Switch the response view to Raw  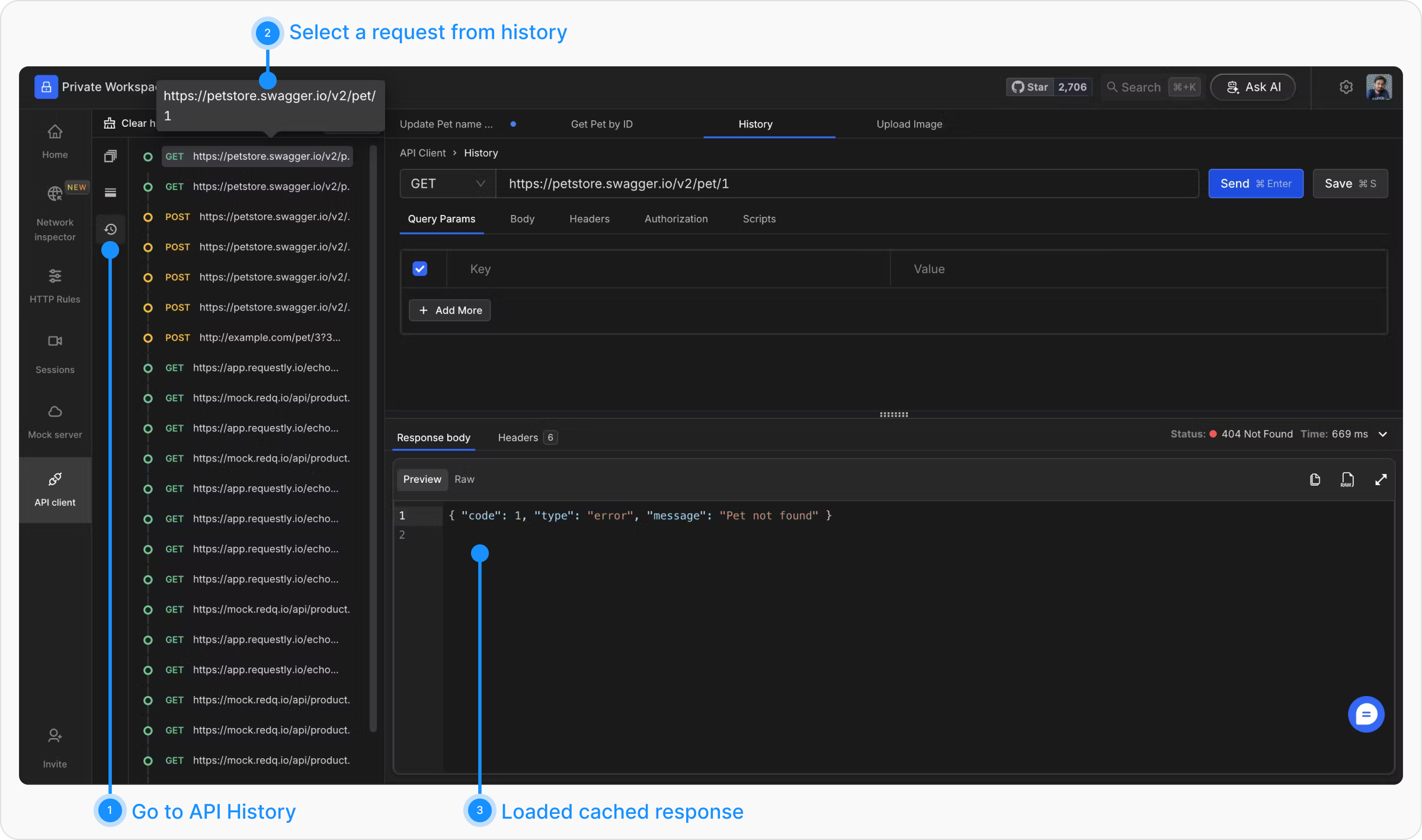(464, 479)
